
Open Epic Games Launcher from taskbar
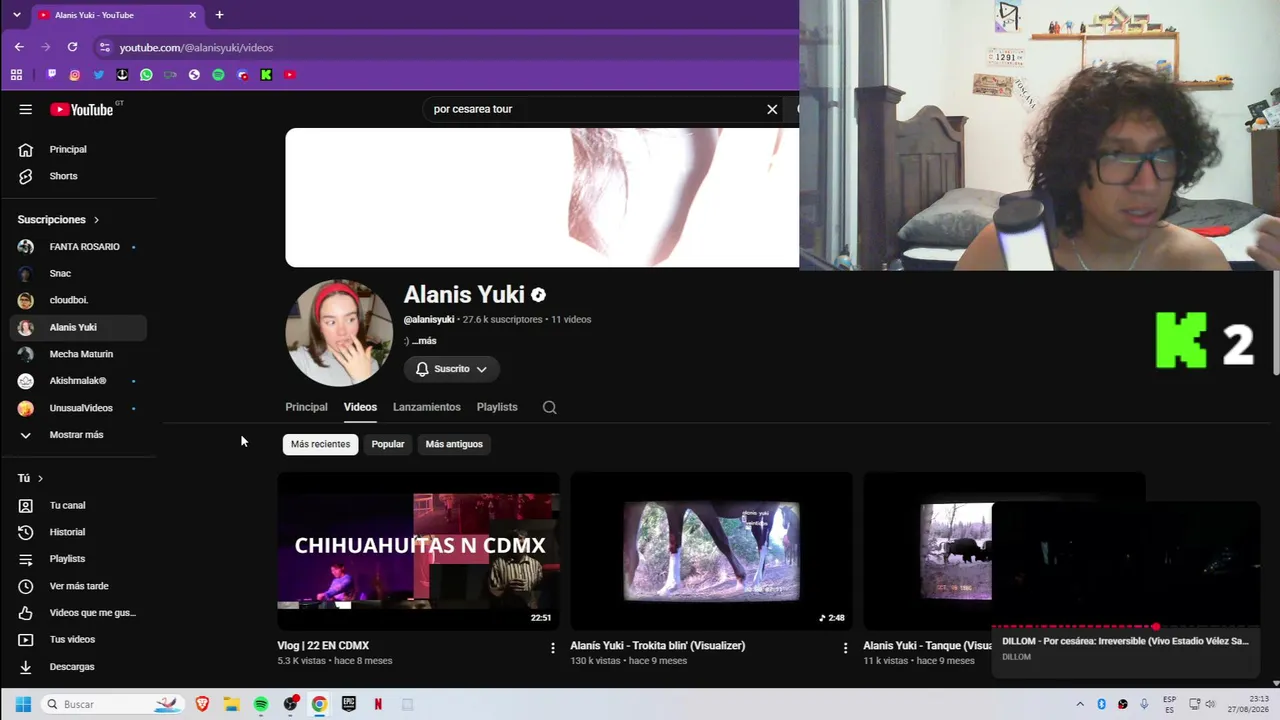[x=349, y=704]
